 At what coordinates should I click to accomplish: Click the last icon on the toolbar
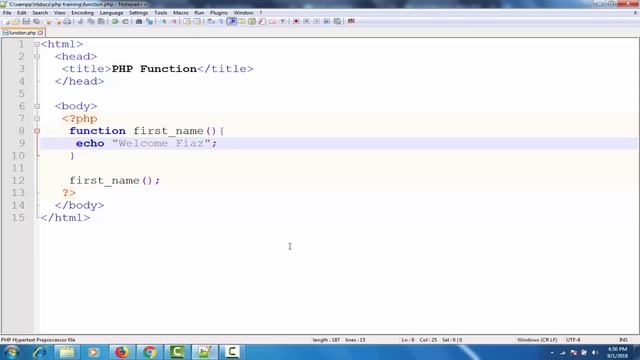click(x=351, y=21)
